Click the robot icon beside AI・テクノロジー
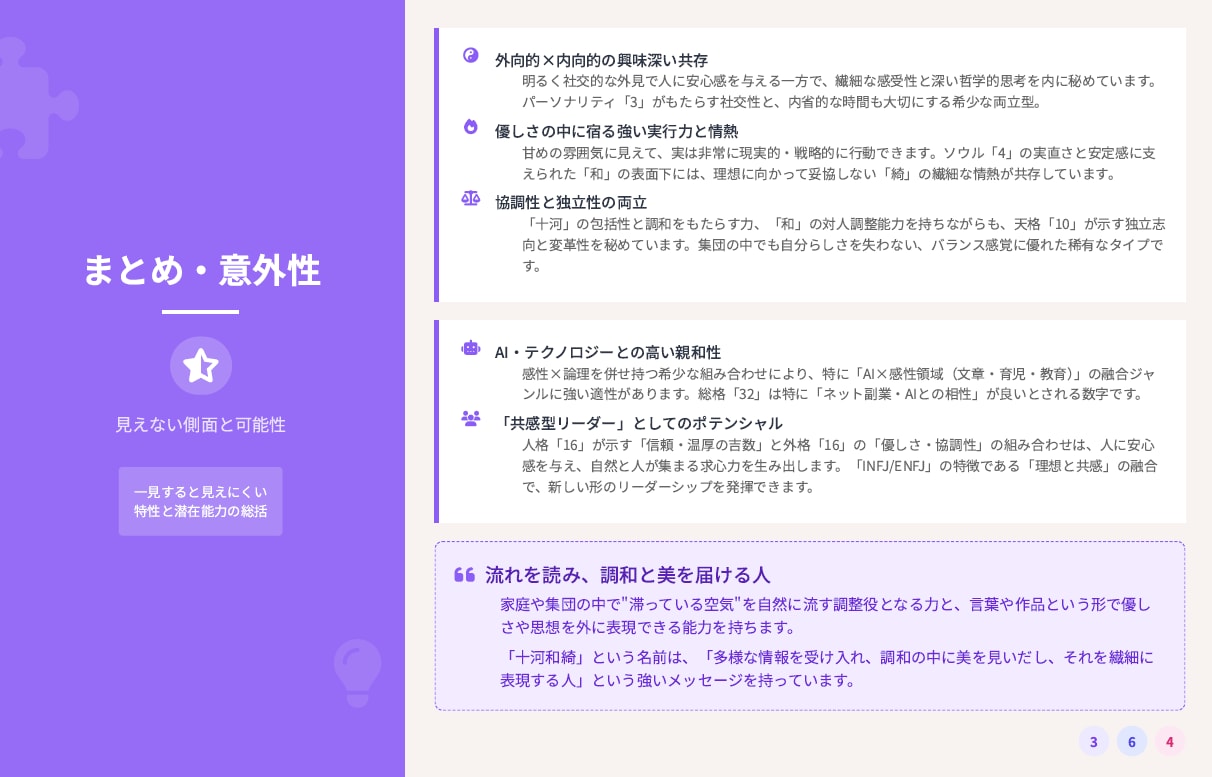The width and height of the screenshot is (1212, 777). point(471,348)
